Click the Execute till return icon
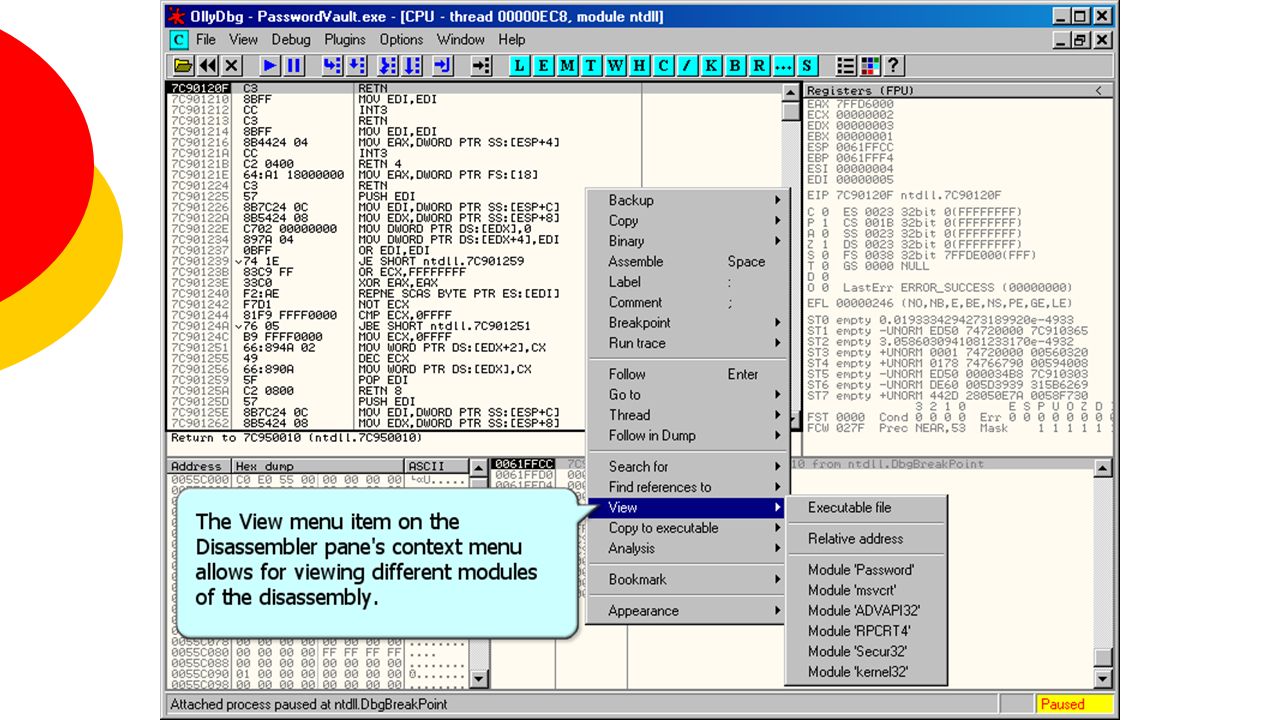This screenshot has height=720, width=1280. pos(444,66)
